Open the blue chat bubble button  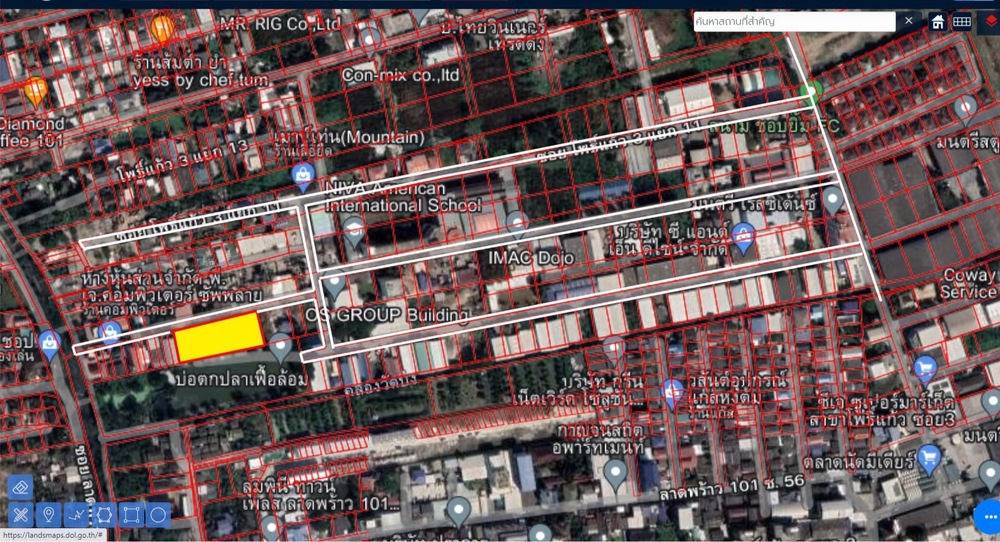988,515
